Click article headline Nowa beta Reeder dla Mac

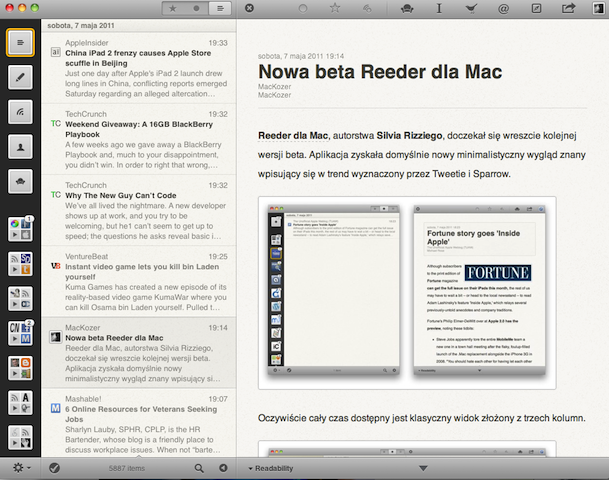(x=380, y=72)
